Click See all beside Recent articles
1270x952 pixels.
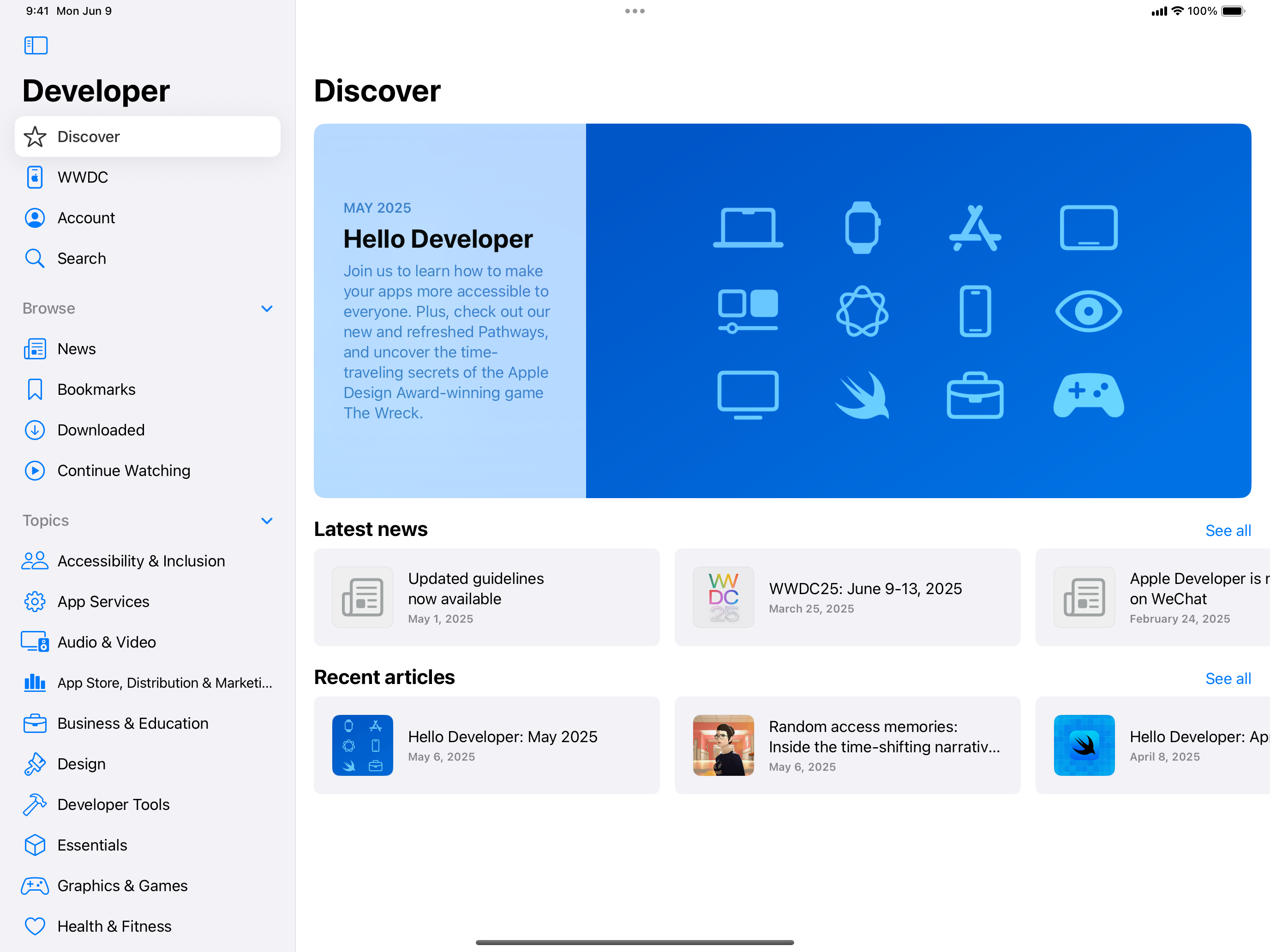click(x=1228, y=678)
